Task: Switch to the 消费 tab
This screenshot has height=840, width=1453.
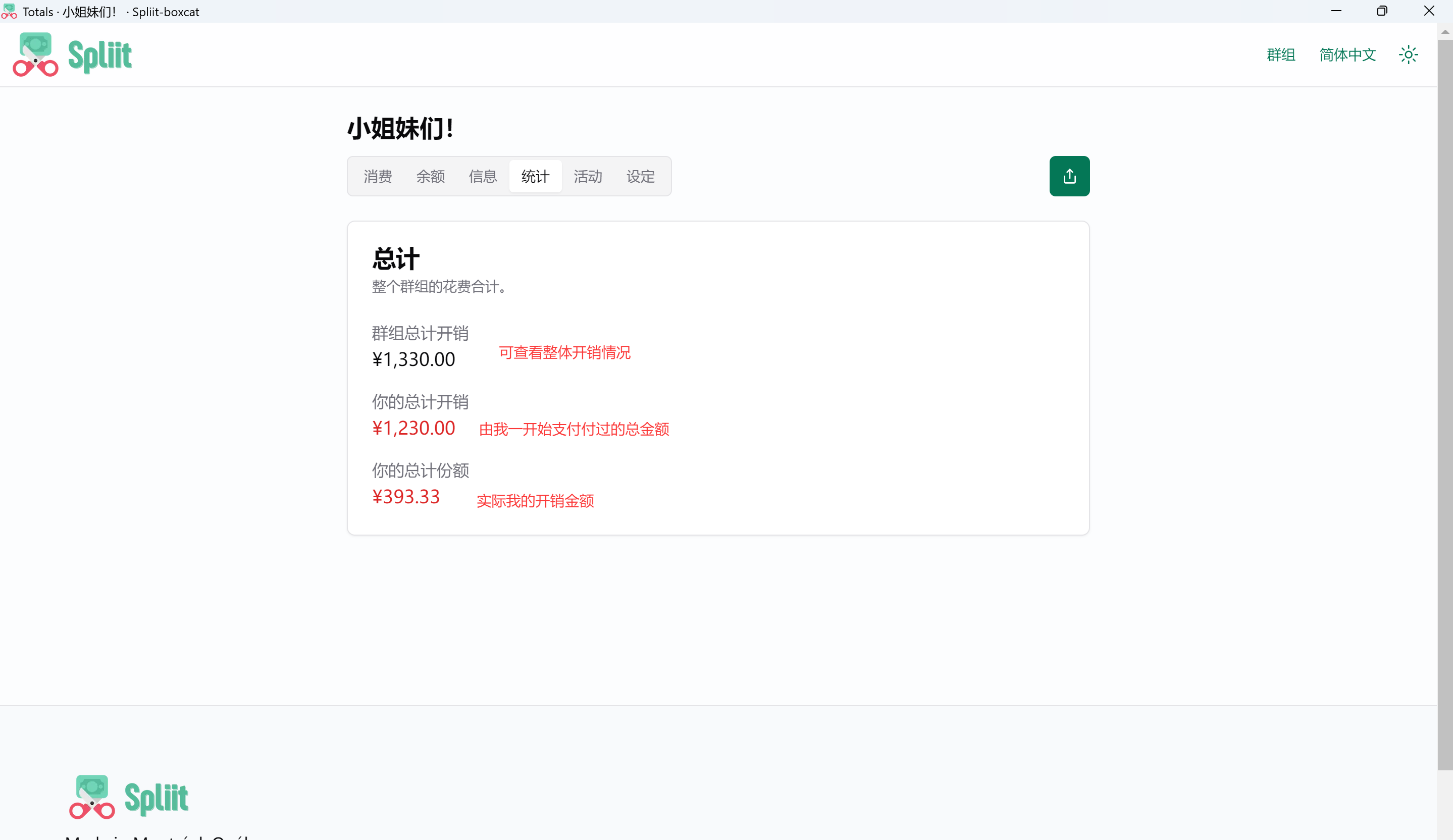Action: [378, 176]
